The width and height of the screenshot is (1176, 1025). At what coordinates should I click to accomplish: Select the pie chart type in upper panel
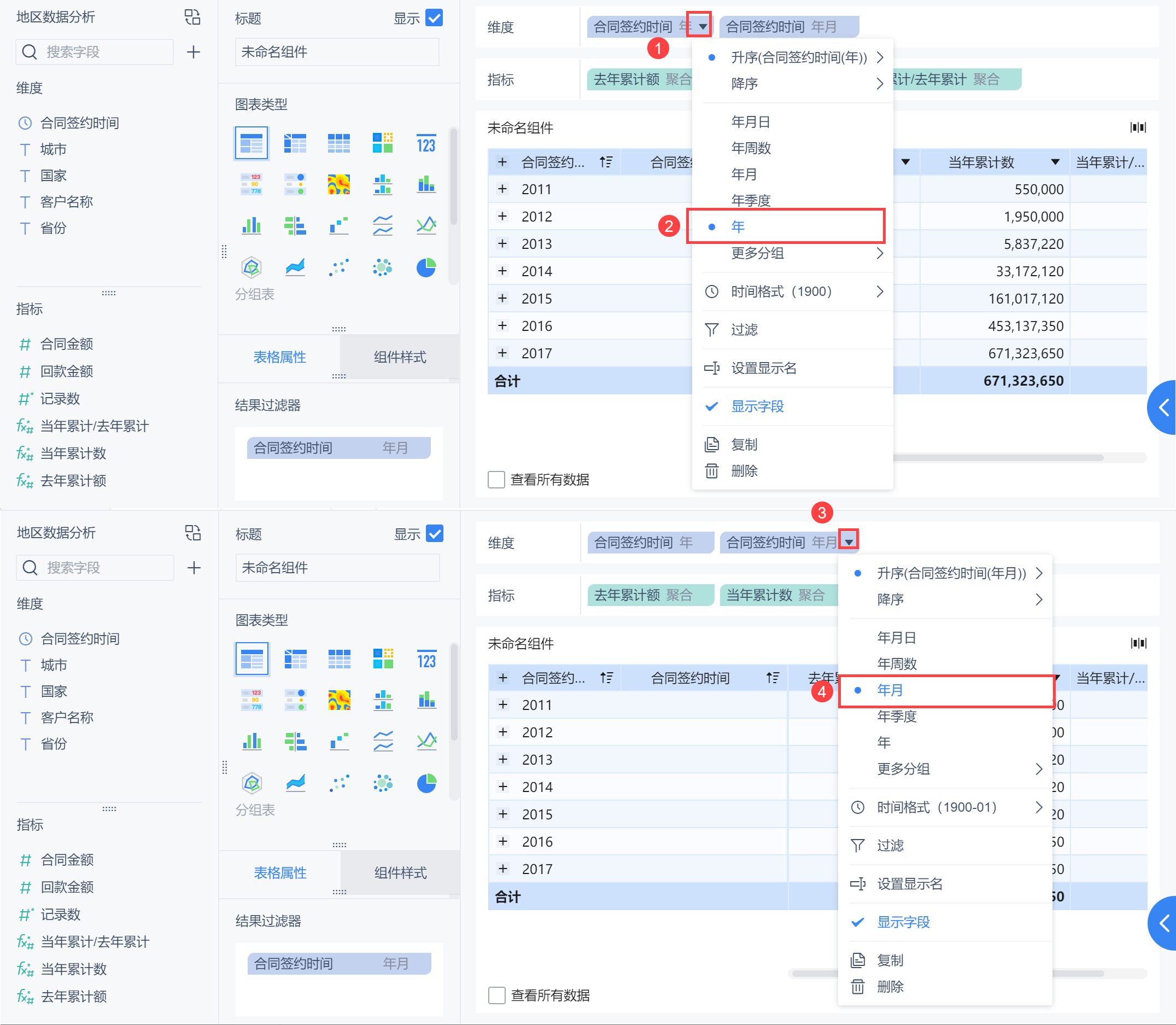tap(426, 267)
